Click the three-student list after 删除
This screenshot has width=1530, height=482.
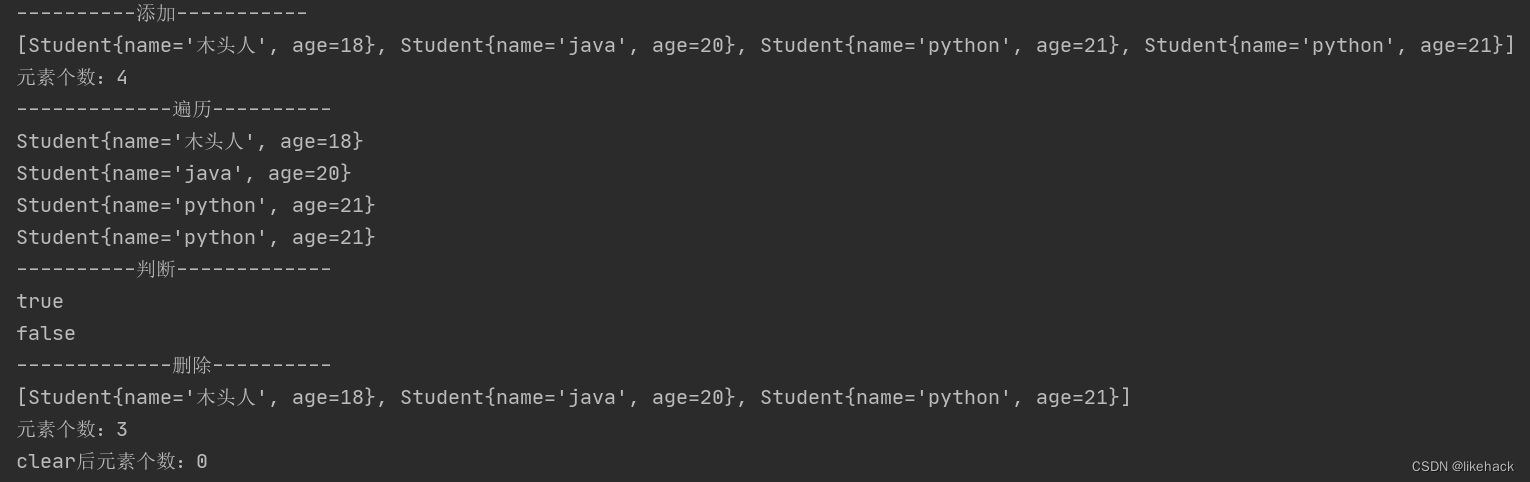click(x=574, y=397)
